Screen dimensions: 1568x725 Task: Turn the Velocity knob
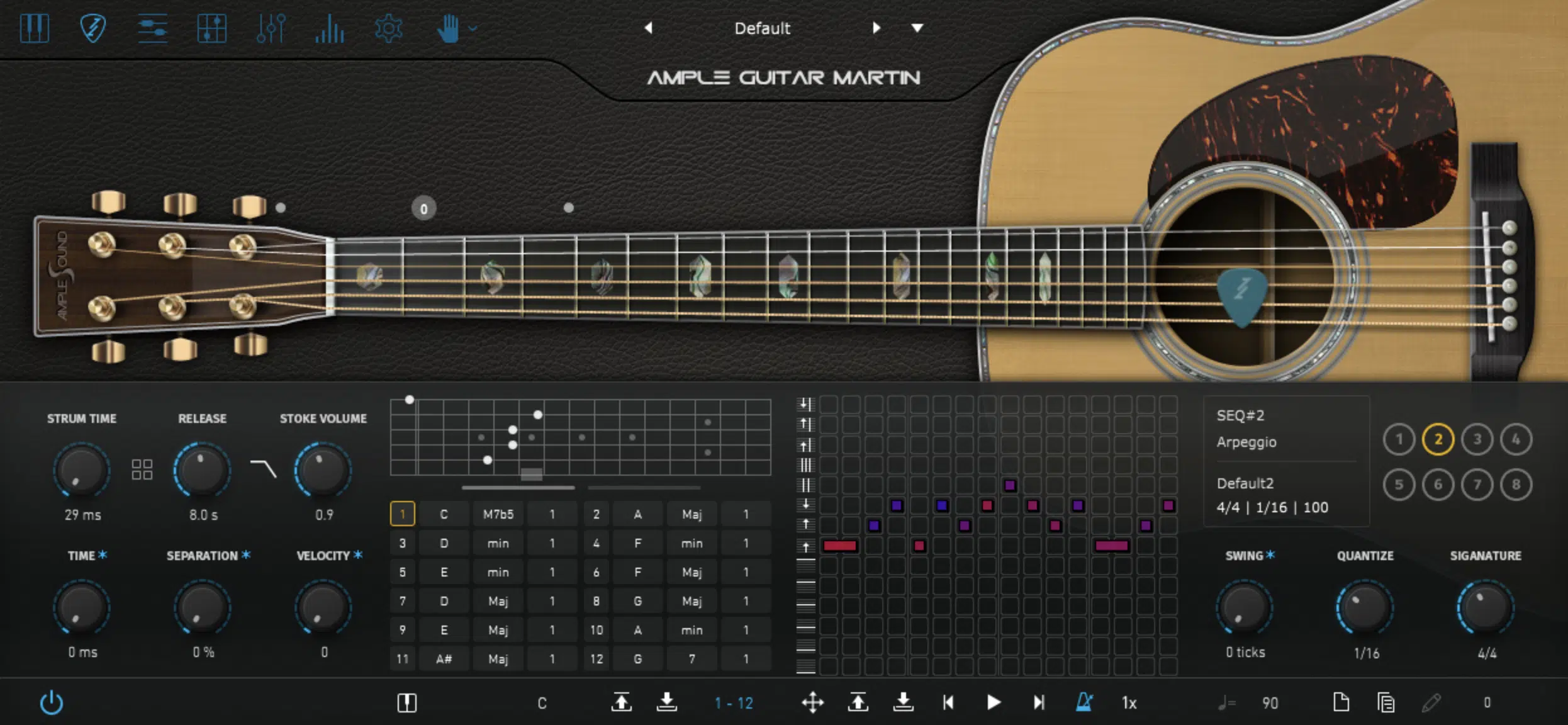[x=323, y=607]
